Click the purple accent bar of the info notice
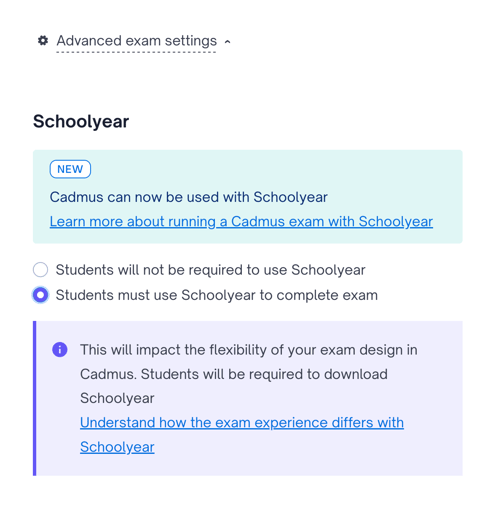498x514 pixels. (x=35, y=398)
